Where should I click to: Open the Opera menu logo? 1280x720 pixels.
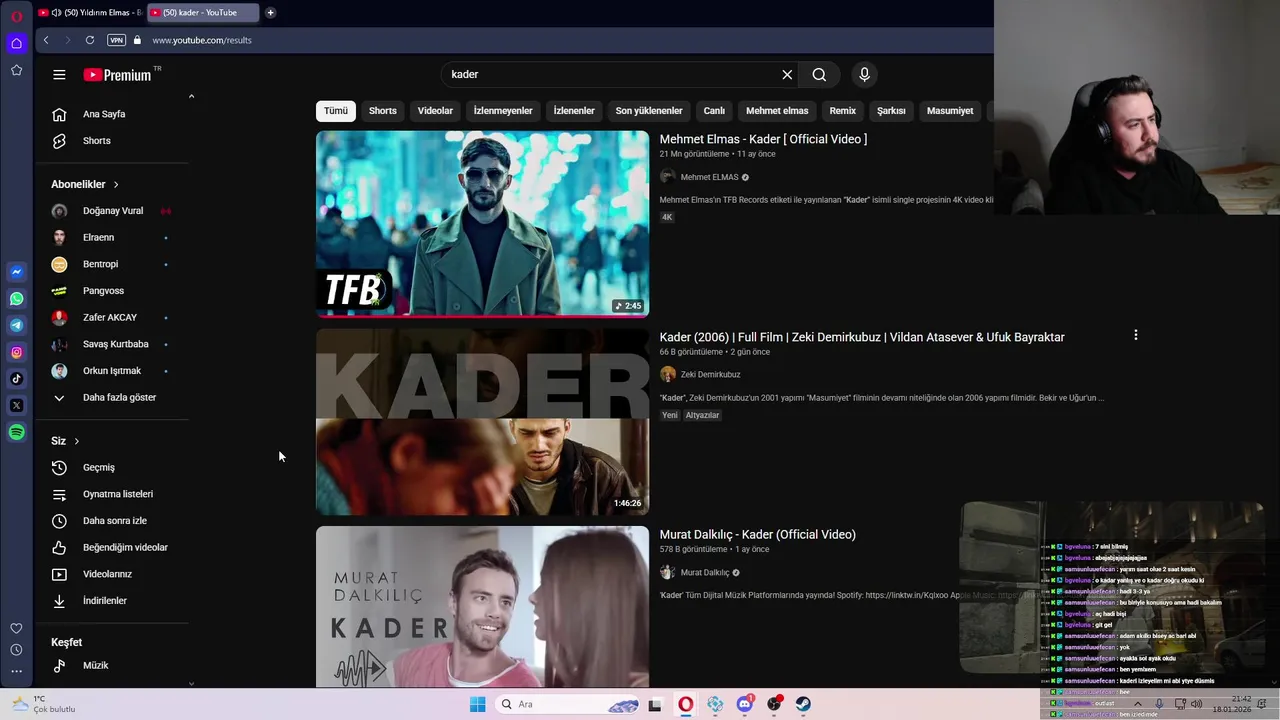point(16,15)
